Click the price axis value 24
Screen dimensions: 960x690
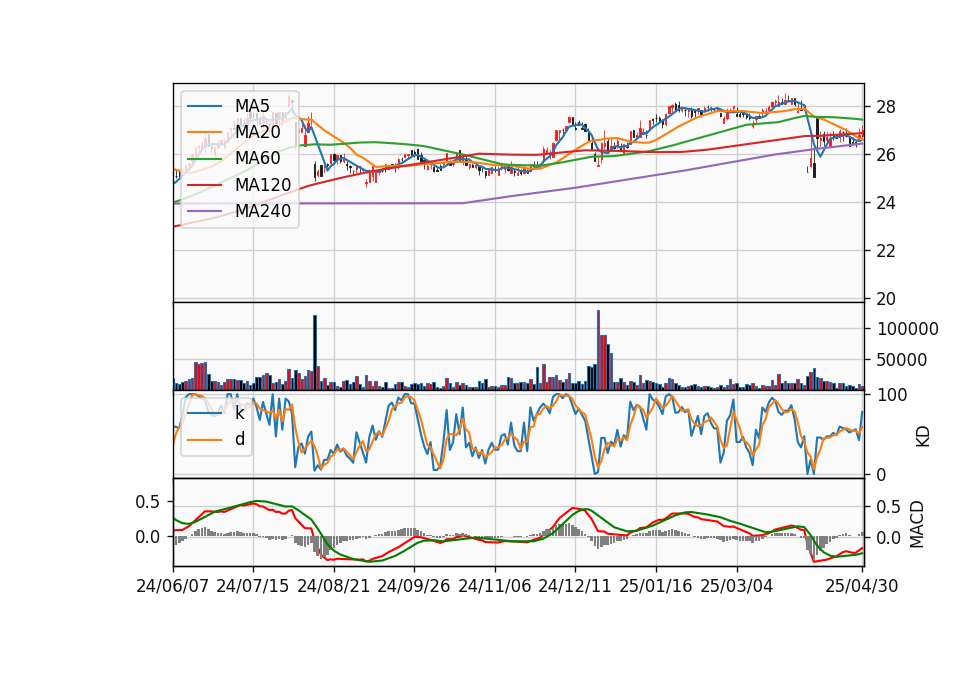pos(886,203)
